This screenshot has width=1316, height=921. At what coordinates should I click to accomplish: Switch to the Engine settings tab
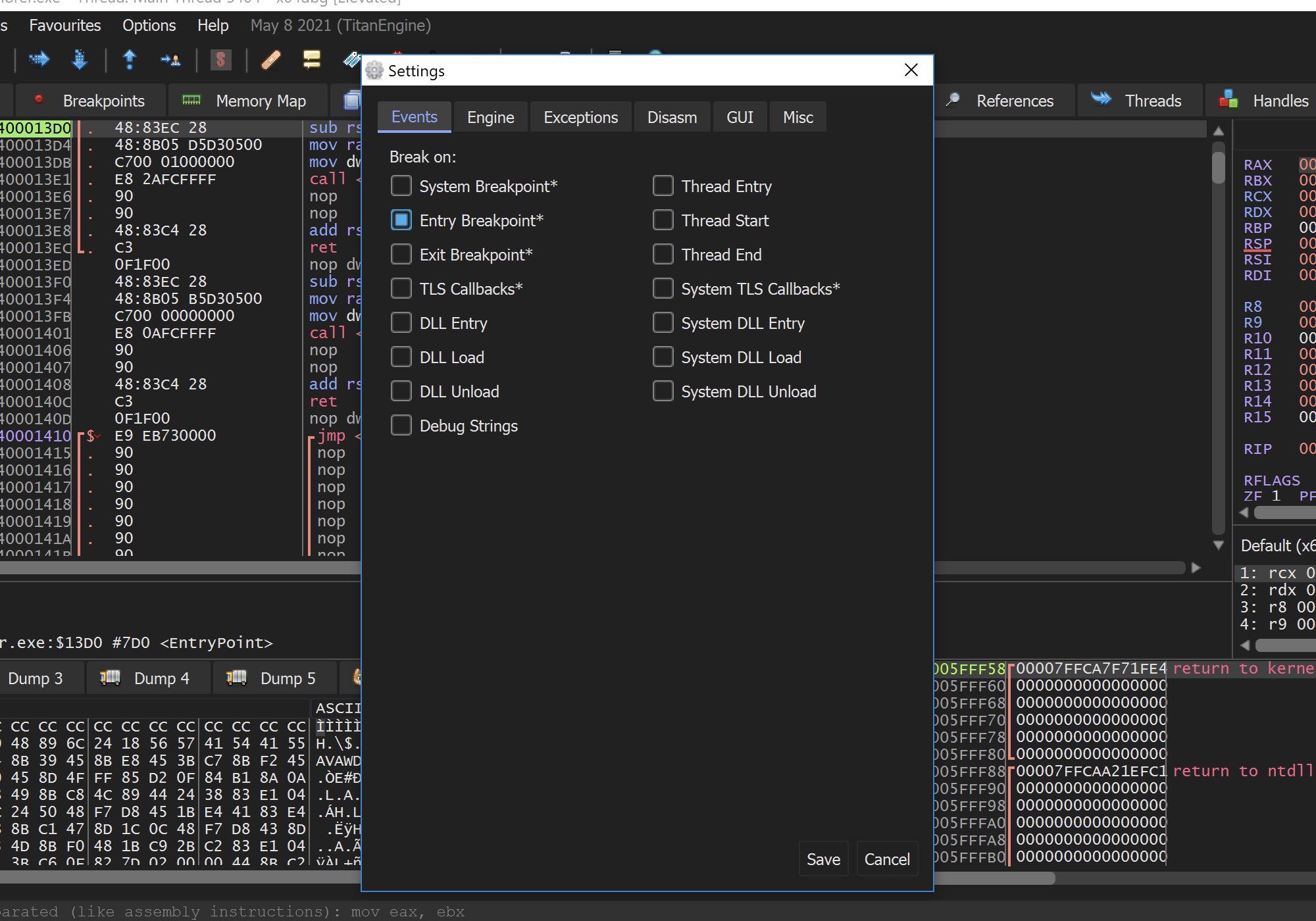(491, 117)
